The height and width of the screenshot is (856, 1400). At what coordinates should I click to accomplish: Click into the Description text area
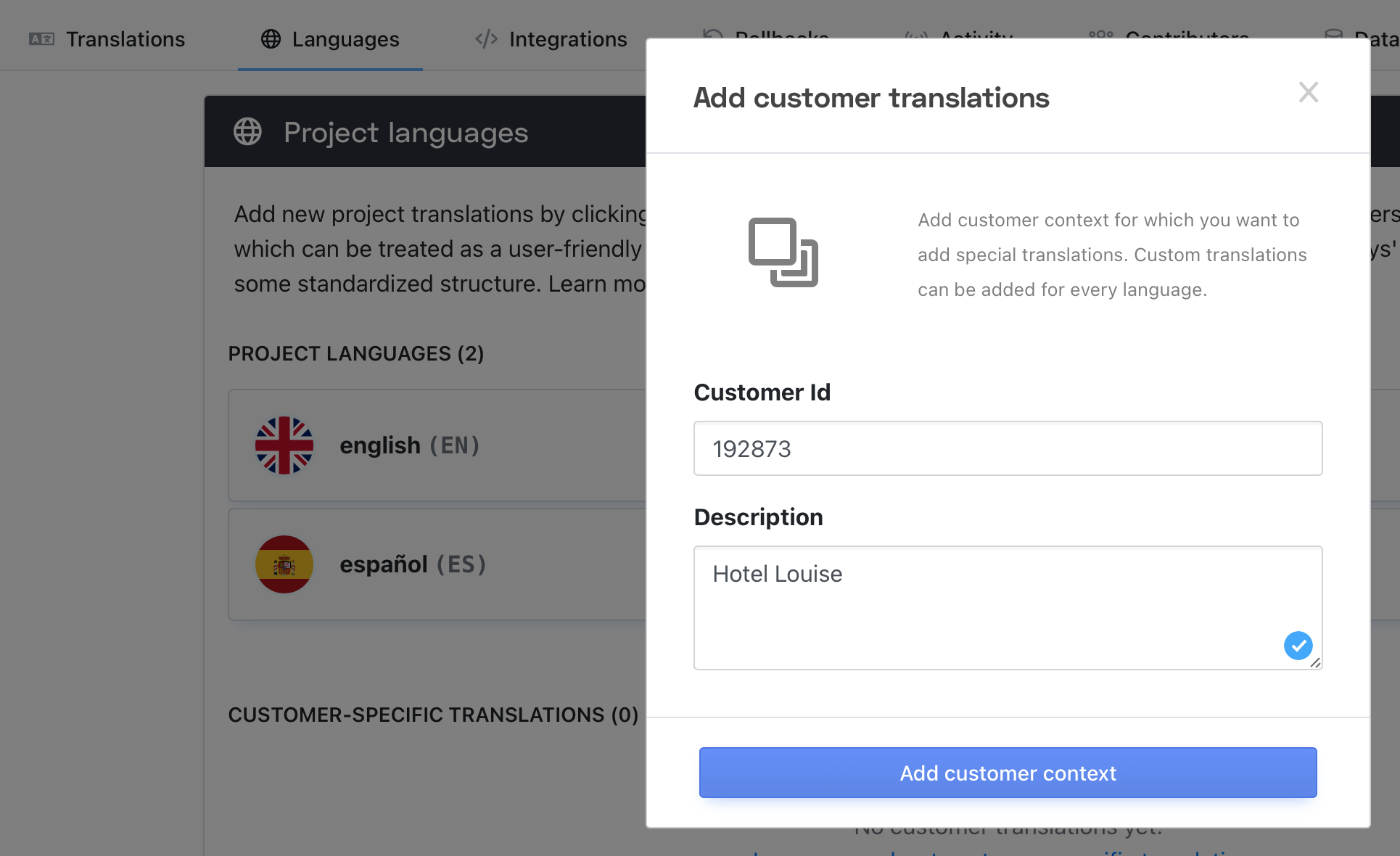1008,608
